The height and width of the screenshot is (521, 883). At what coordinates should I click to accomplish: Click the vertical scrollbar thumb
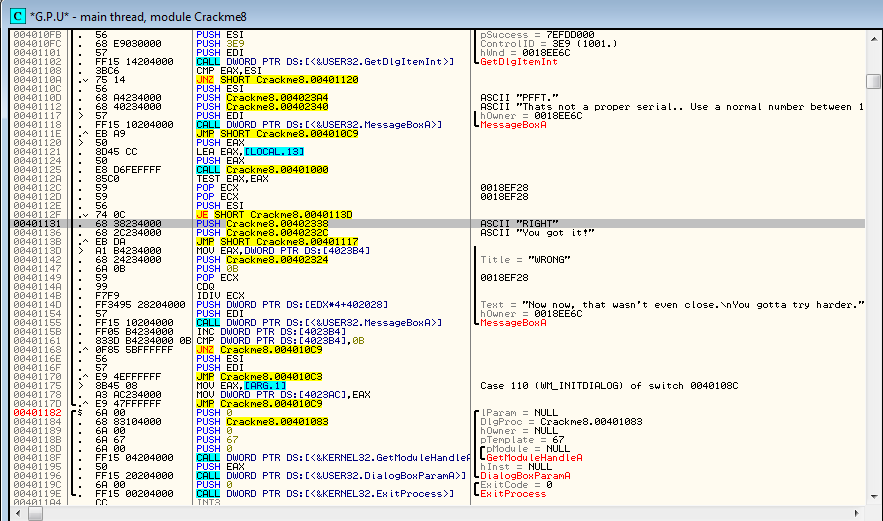(873, 81)
